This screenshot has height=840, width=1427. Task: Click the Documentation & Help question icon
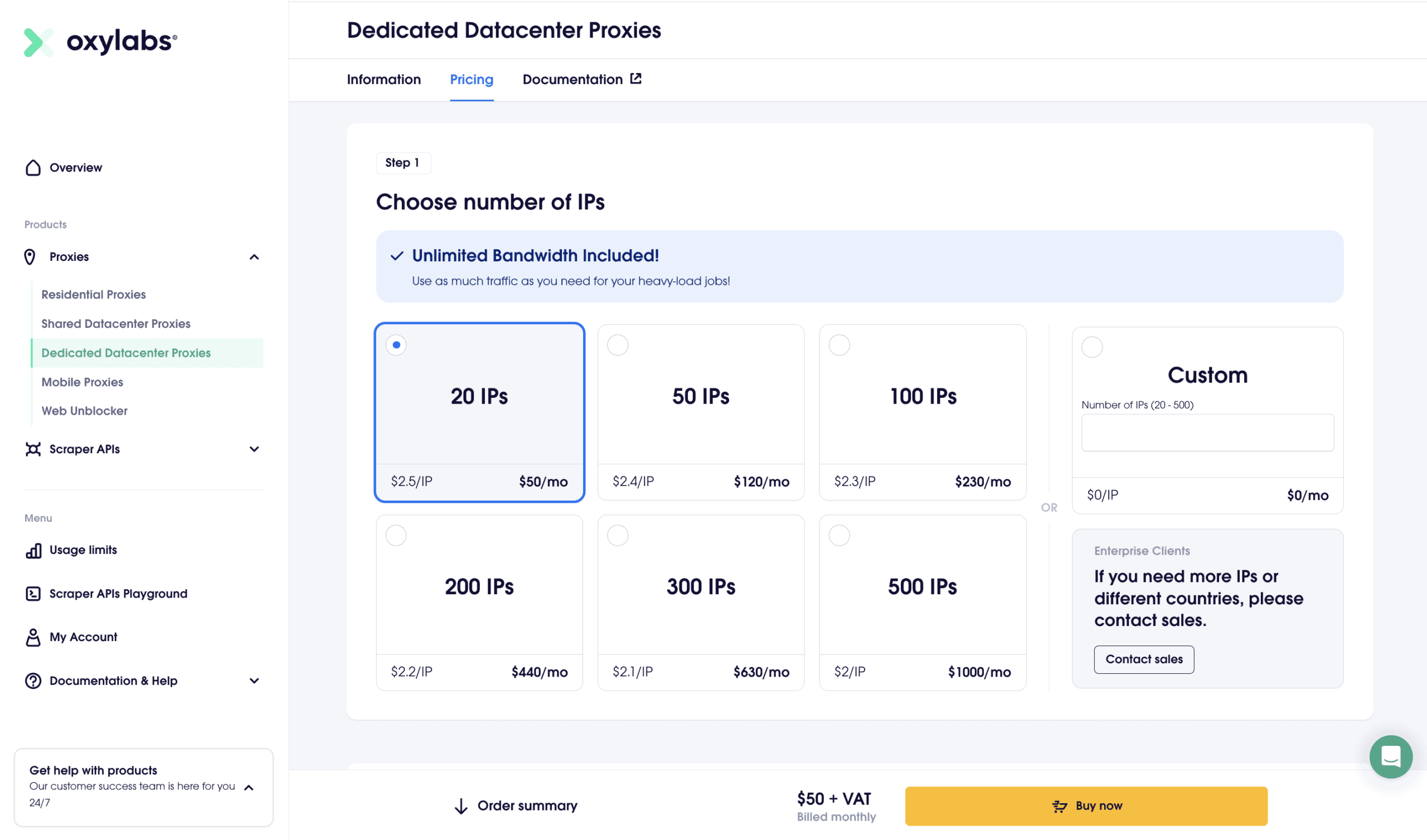click(x=33, y=681)
